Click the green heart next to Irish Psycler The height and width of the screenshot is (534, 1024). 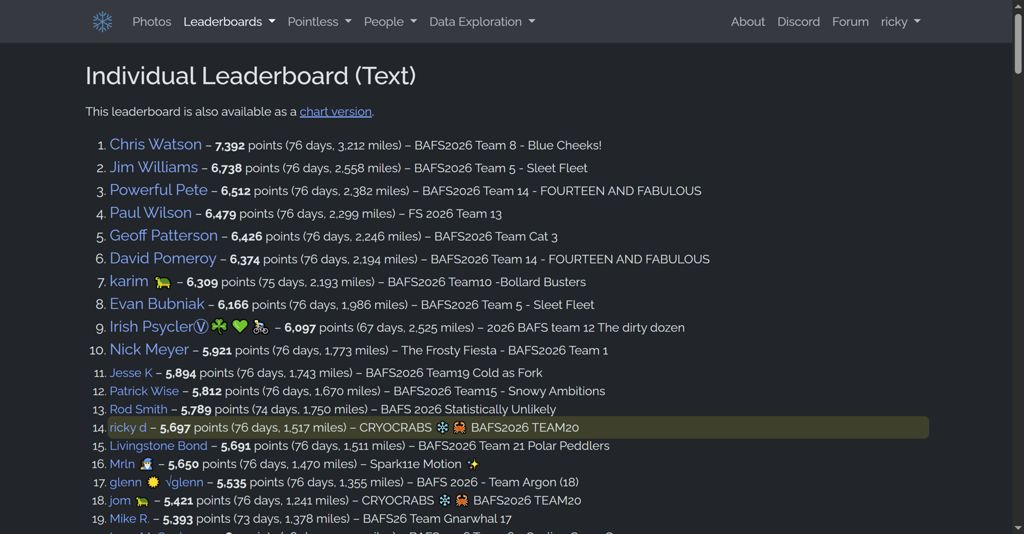point(239,327)
